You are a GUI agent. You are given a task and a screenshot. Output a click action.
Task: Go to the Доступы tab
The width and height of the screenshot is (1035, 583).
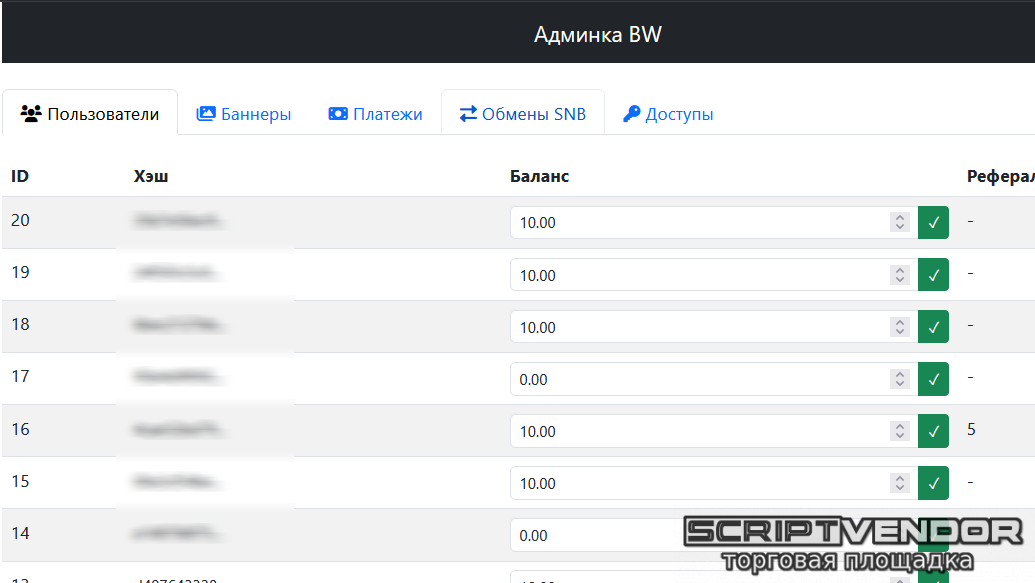click(668, 114)
